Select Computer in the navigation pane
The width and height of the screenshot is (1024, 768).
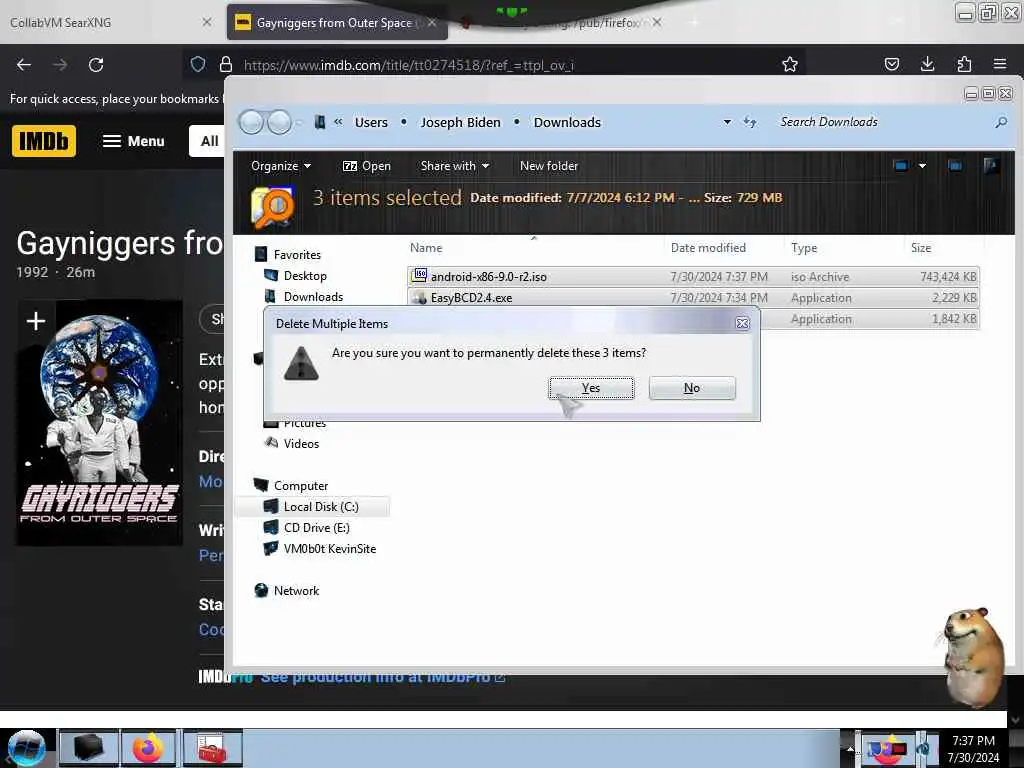click(301, 486)
